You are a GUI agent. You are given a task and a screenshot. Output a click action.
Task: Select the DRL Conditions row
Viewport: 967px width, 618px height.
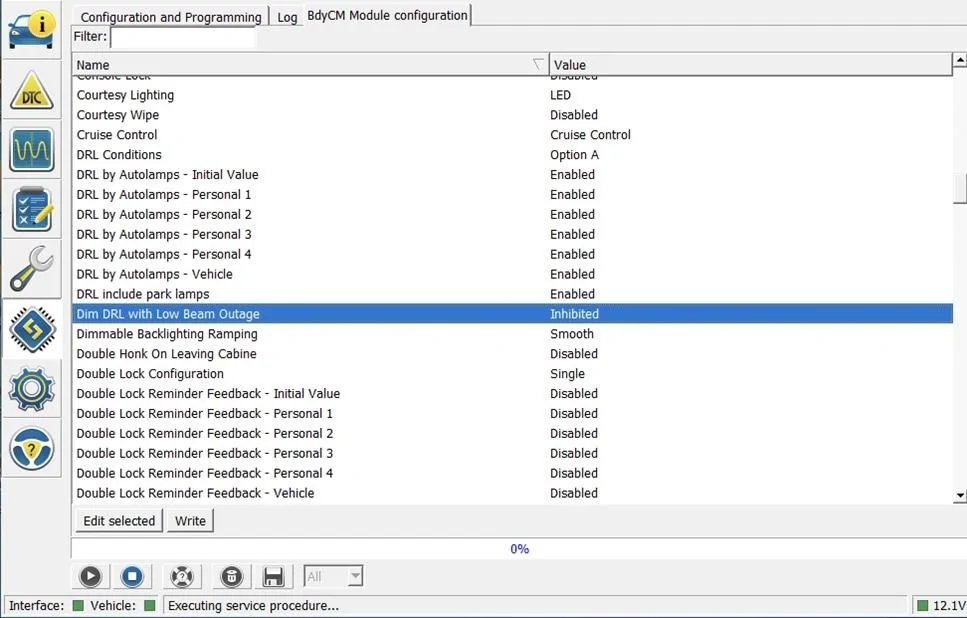click(x=512, y=155)
